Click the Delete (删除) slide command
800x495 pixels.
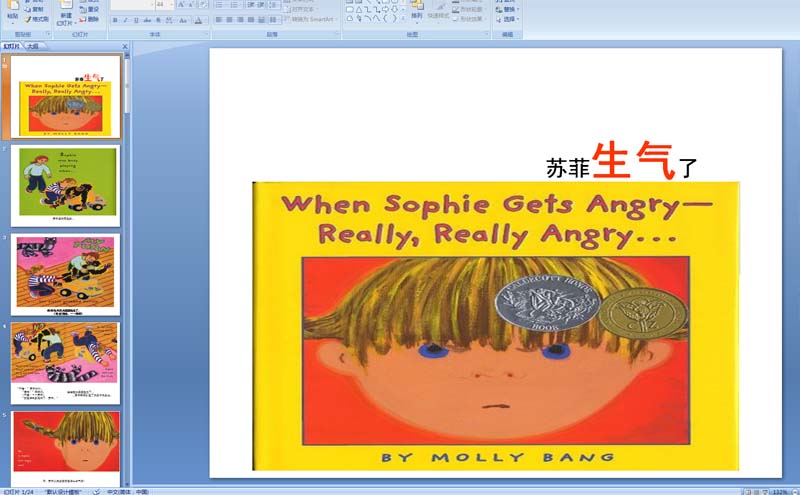89,19
